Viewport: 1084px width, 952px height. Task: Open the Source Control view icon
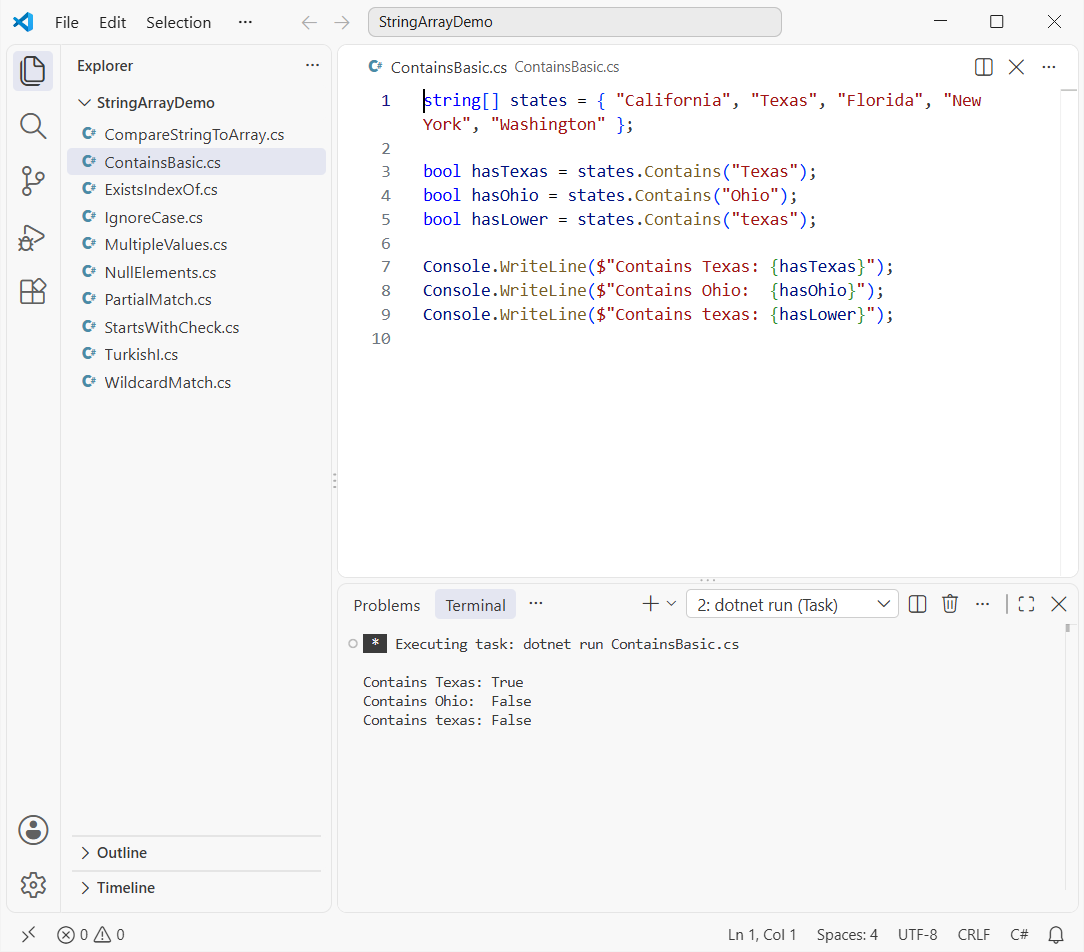click(x=32, y=181)
